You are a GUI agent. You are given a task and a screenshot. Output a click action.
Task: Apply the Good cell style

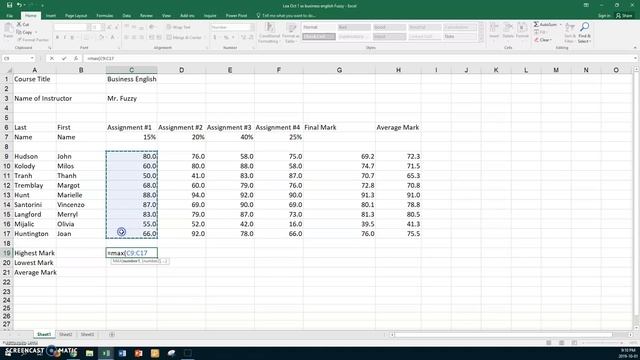389,27
